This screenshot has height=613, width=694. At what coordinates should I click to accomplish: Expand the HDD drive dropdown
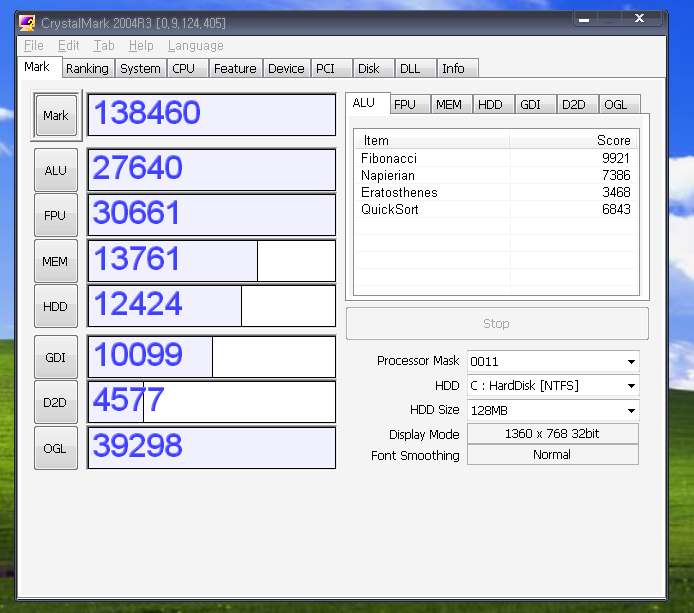(632, 386)
